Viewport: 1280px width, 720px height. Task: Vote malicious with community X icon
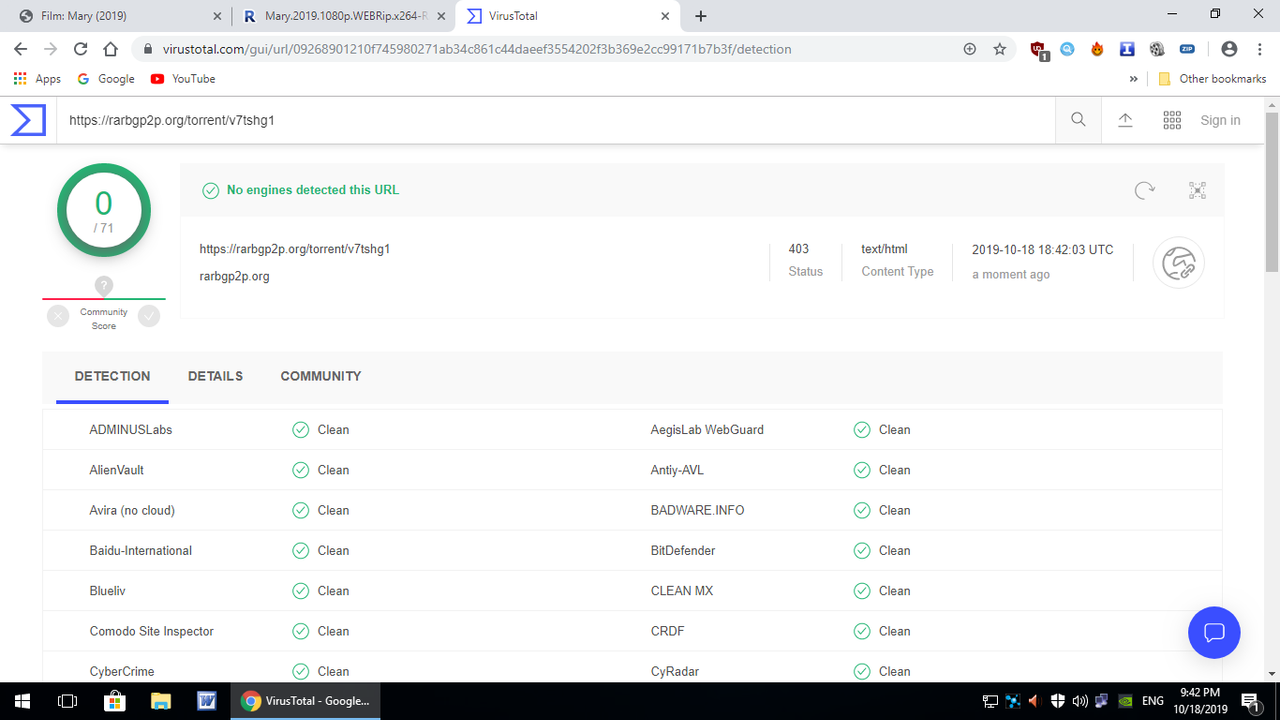pyautogui.click(x=58, y=316)
